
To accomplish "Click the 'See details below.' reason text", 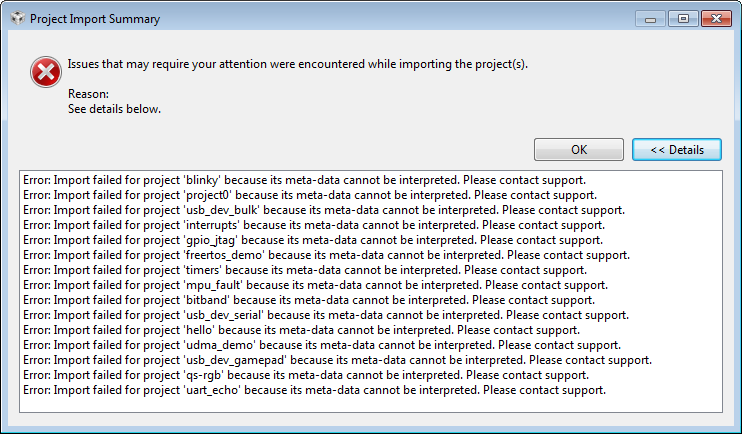I will pos(114,109).
